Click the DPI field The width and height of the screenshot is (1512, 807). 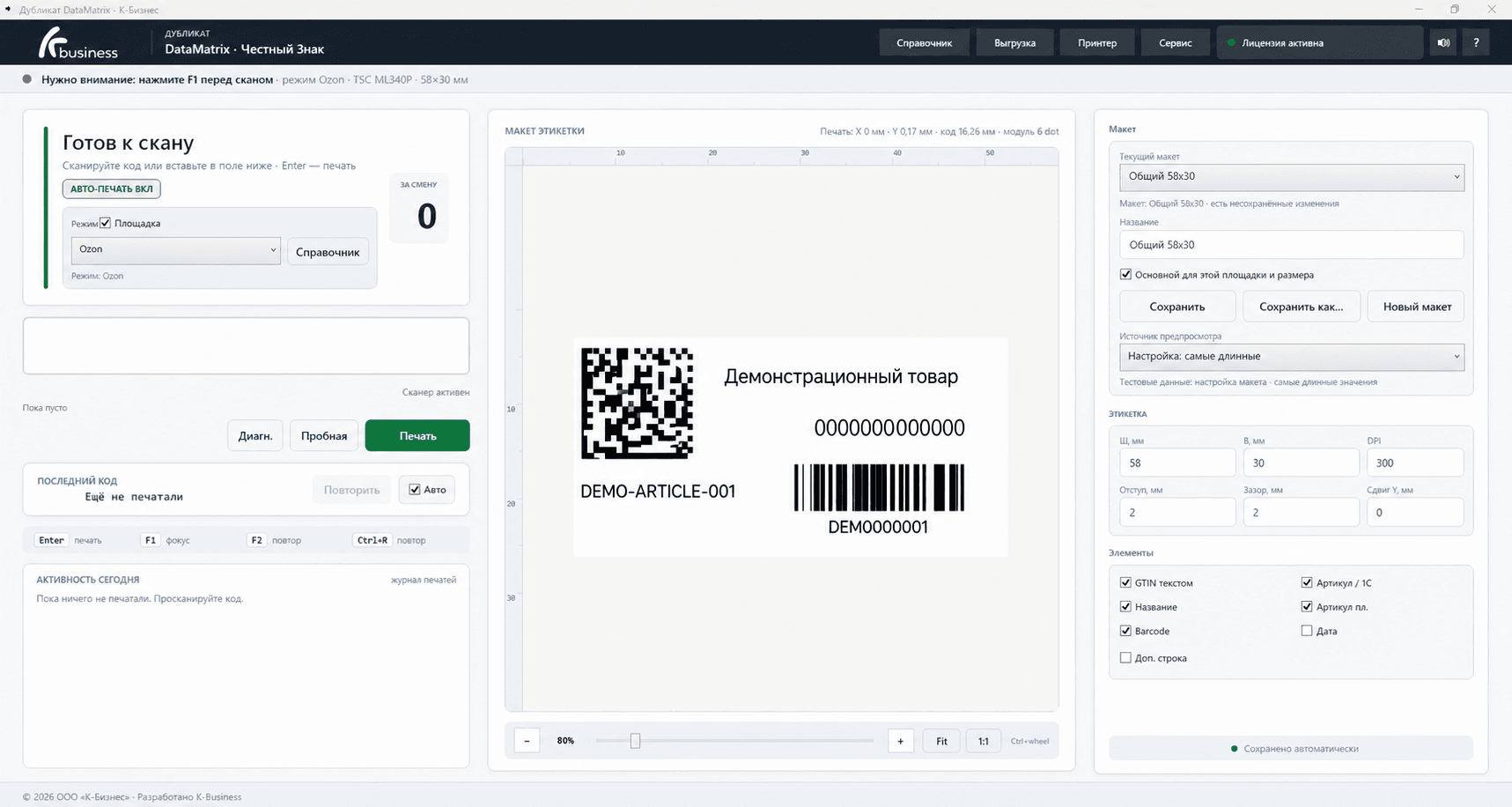[1415, 463]
